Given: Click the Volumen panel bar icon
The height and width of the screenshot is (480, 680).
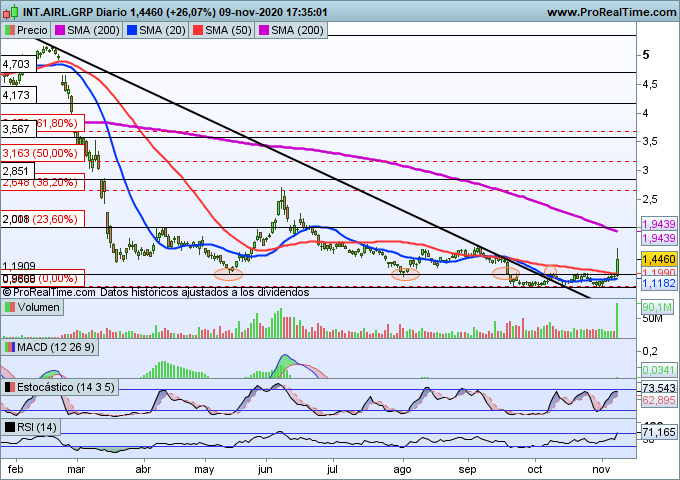Looking at the screenshot, I should tap(10, 308).
